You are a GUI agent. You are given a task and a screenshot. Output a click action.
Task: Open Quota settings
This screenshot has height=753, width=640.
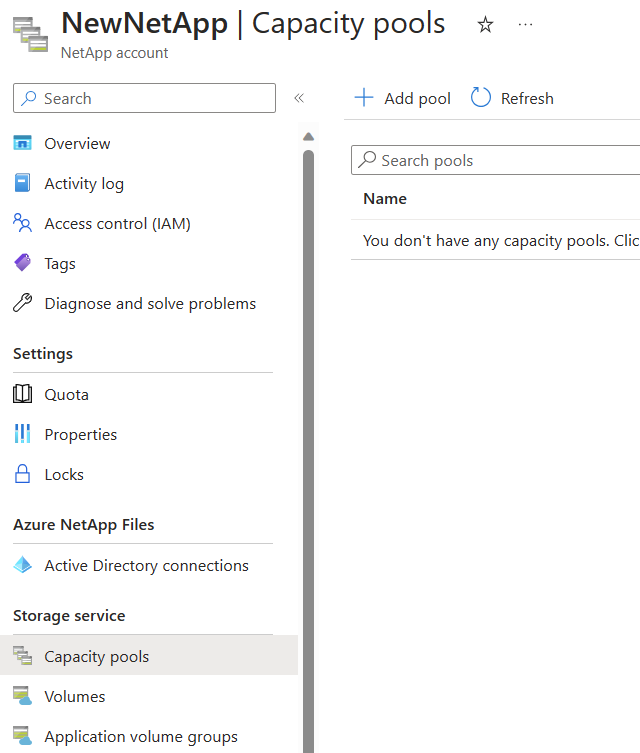[x=67, y=395]
